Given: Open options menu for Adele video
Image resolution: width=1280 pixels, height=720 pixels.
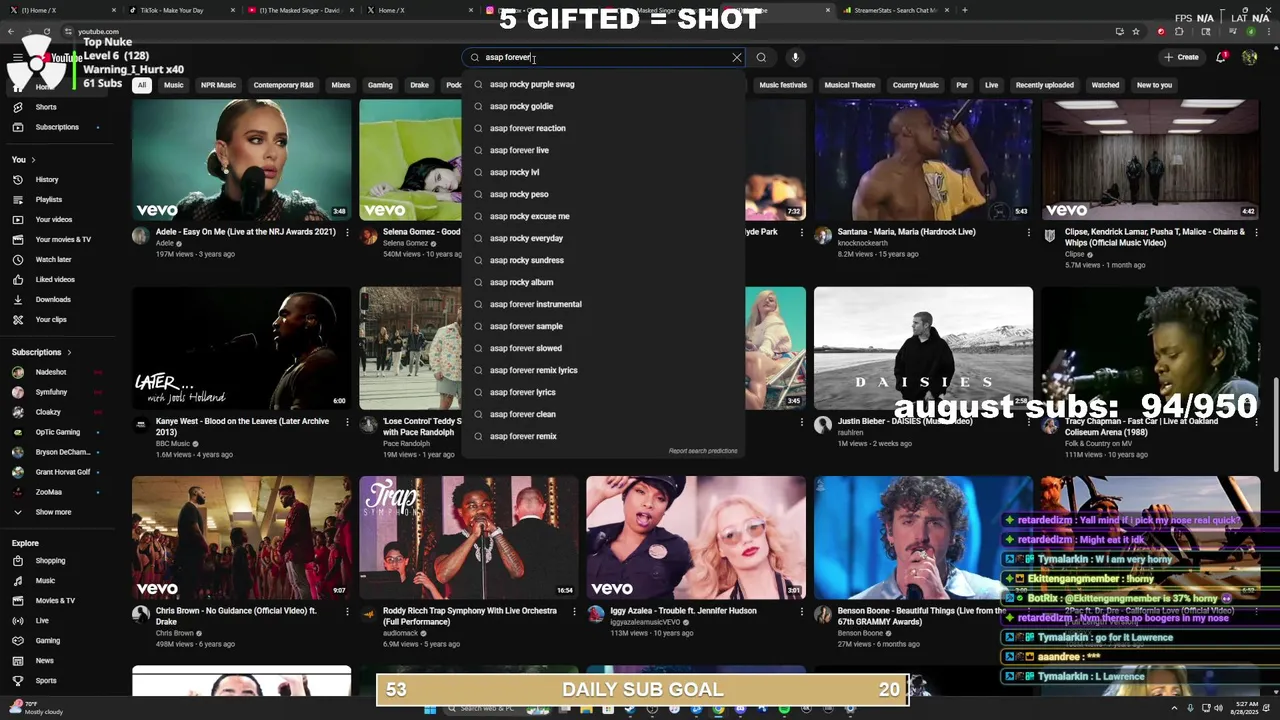Looking at the screenshot, I should pyautogui.click(x=347, y=232).
